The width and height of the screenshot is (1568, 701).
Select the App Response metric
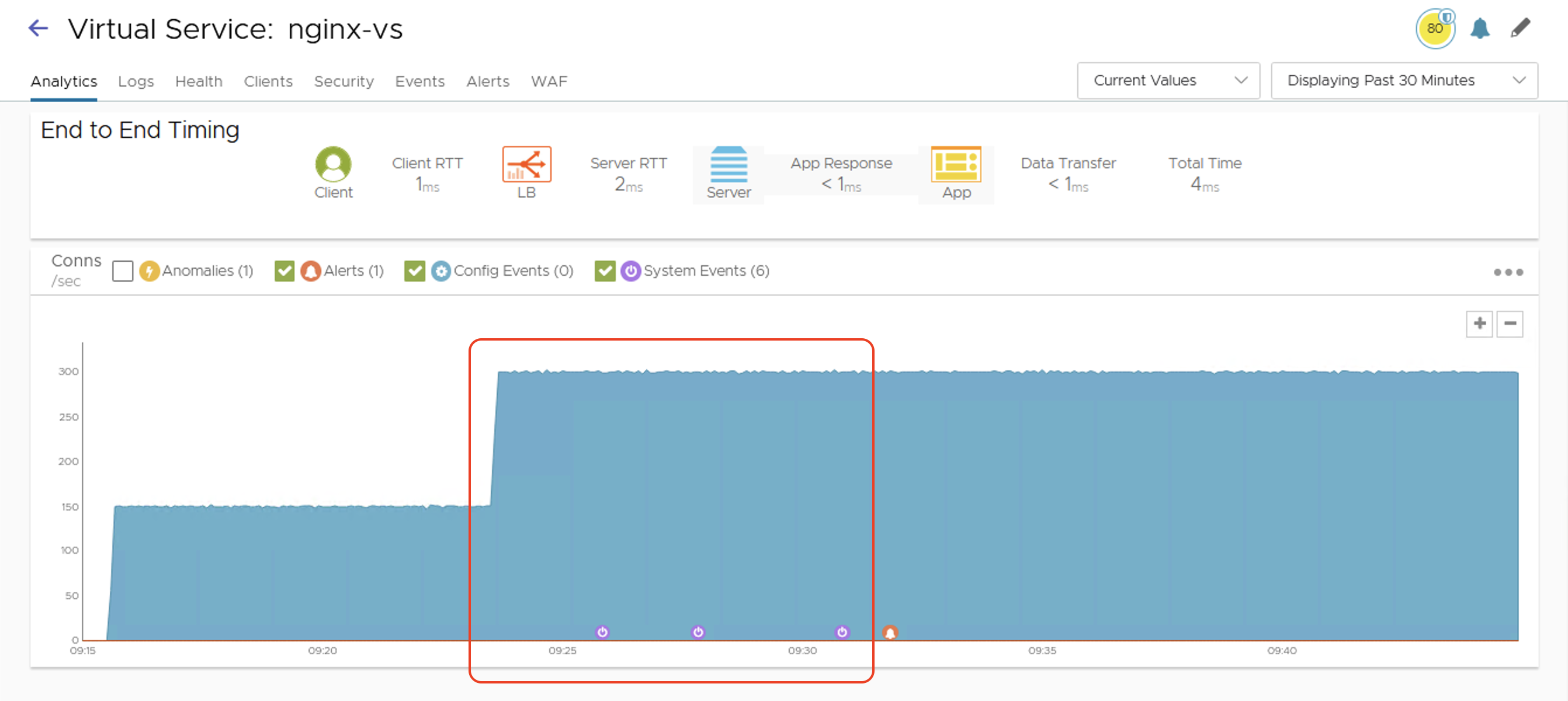841,174
